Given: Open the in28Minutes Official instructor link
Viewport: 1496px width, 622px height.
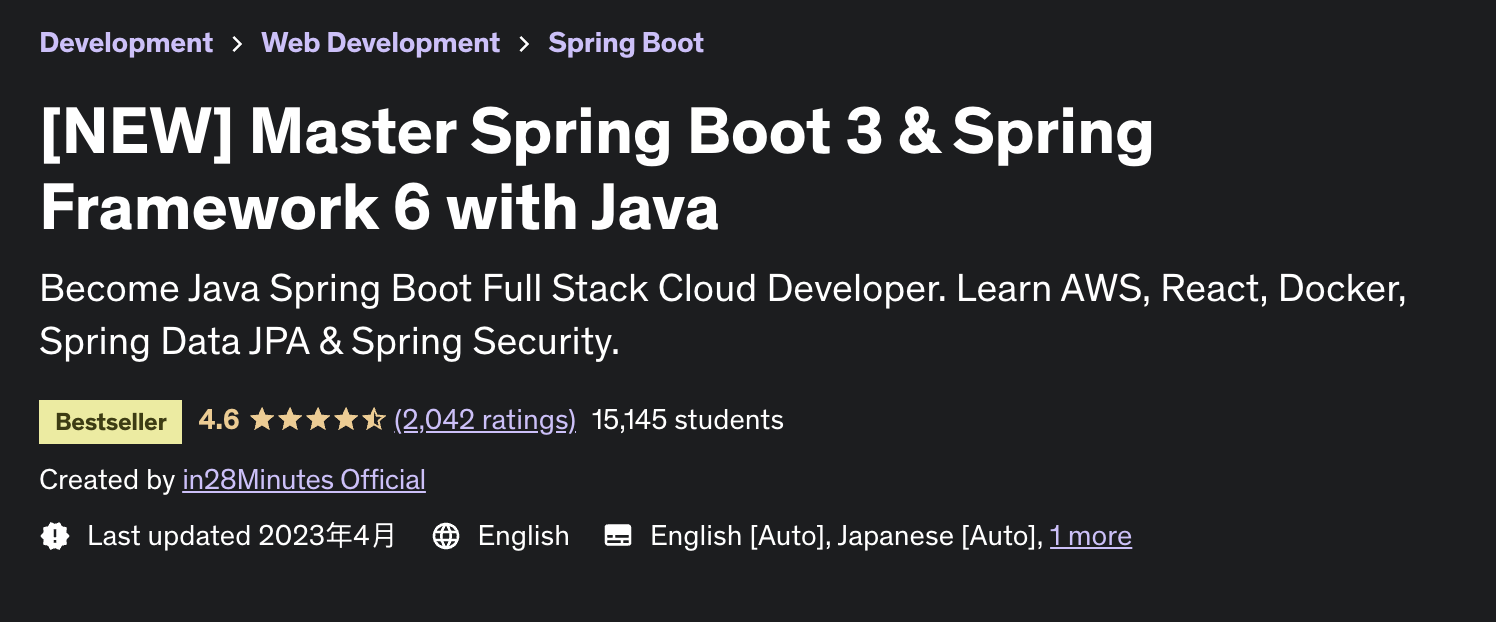Looking at the screenshot, I should click(x=304, y=480).
